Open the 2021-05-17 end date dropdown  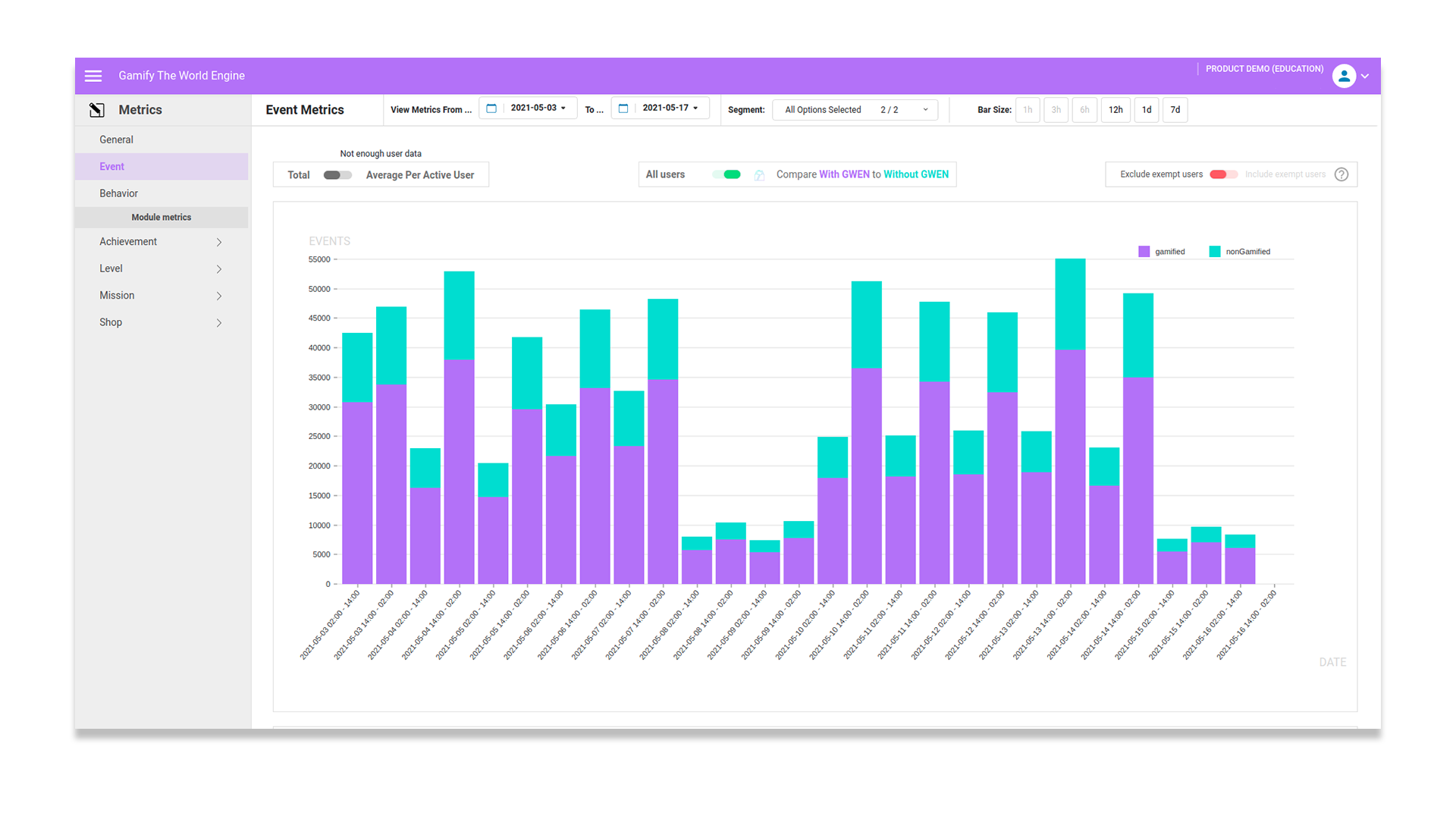(670, 108)
